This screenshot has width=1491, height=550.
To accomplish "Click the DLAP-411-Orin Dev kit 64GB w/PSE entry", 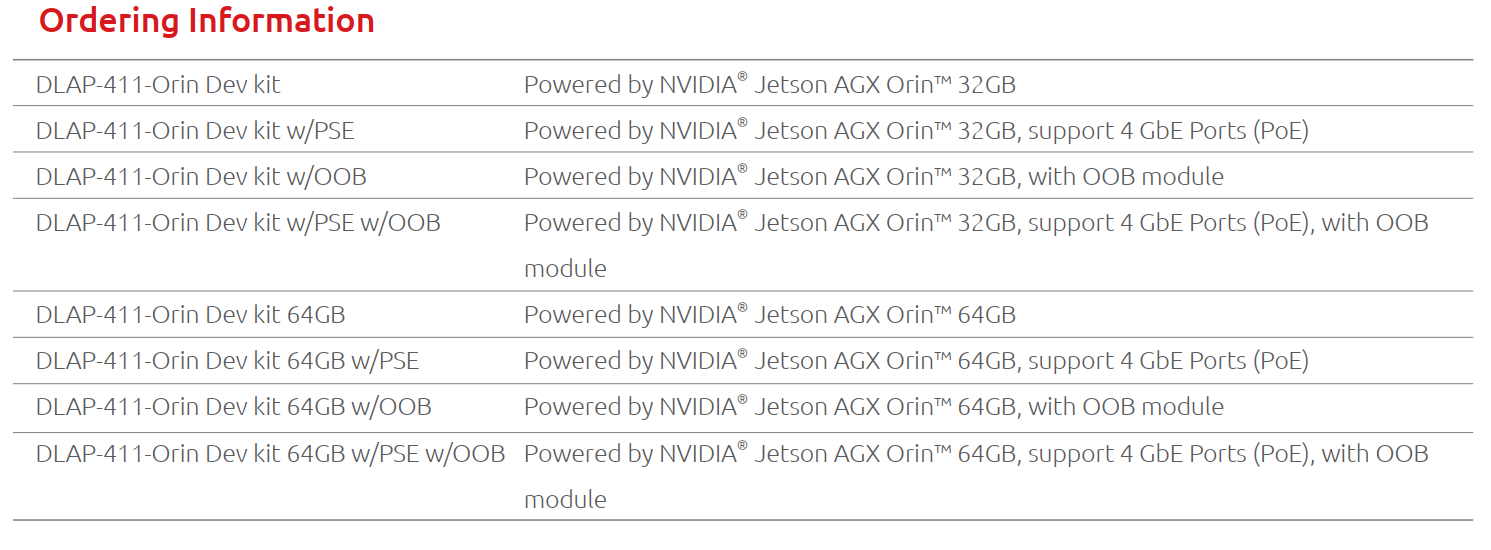I will pyautogui.click(x=227, y=361).
